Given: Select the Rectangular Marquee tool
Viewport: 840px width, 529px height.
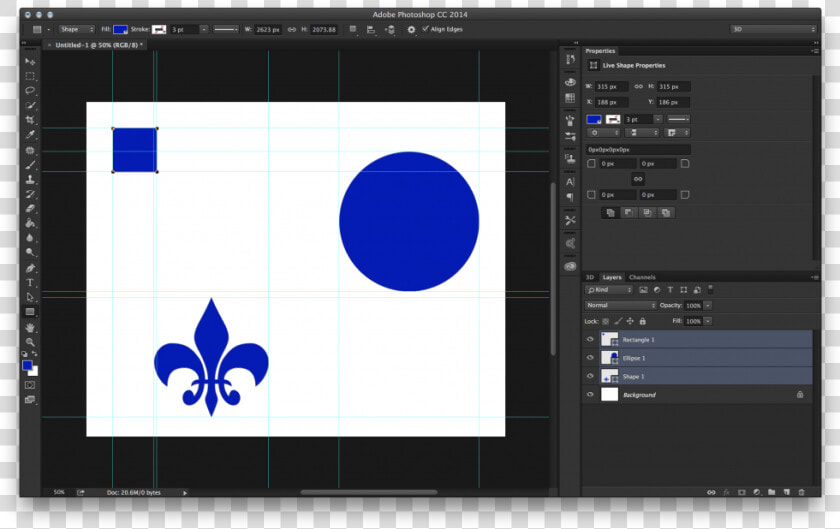Looking at the screenshot, I should pos(30,76).
